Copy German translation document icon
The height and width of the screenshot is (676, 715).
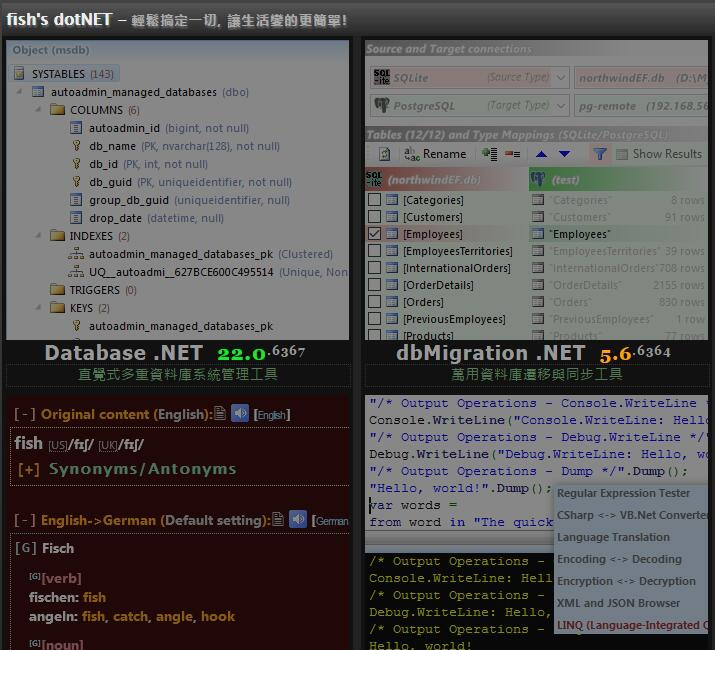pyautogui.click(x=278, y=519)
